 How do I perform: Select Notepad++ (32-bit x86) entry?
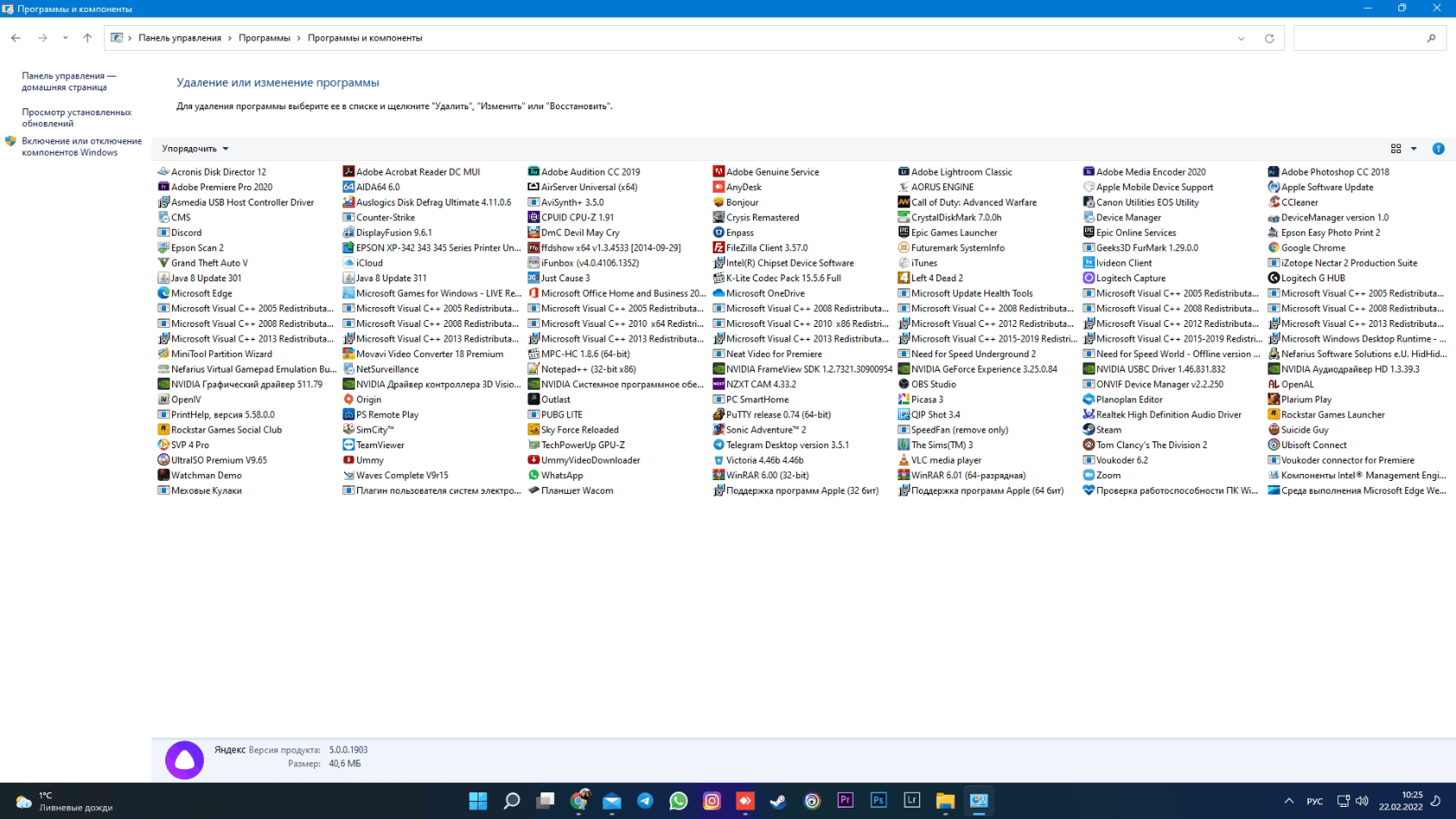coord(582,369)
